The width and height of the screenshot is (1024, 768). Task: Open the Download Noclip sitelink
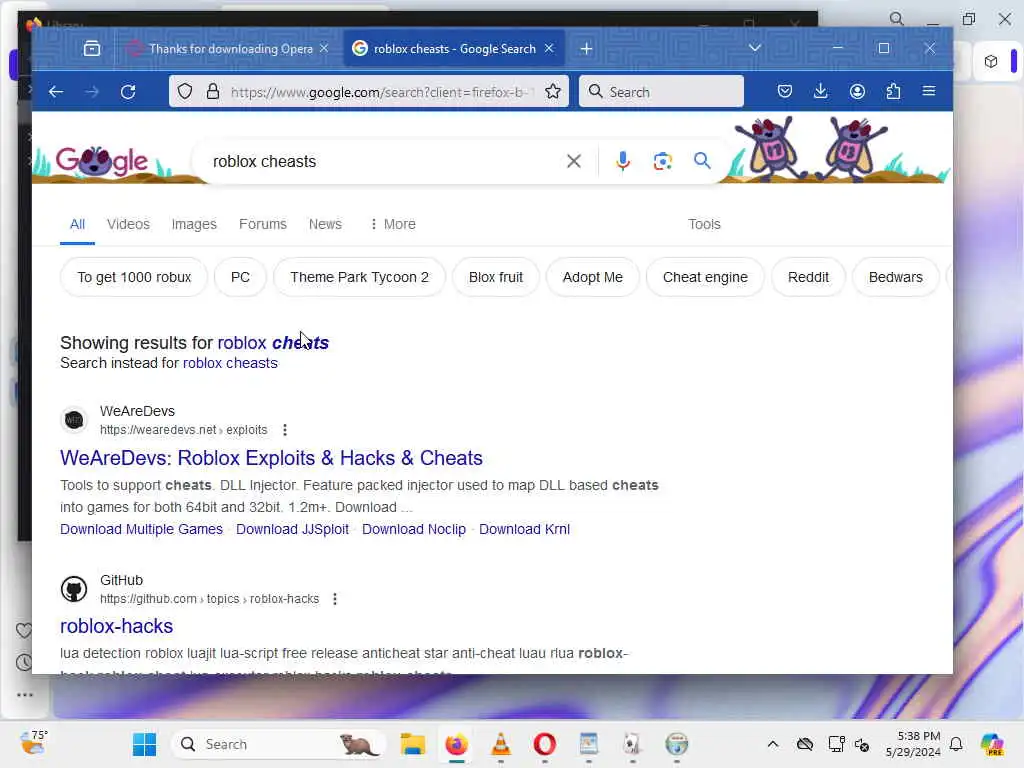413,529
